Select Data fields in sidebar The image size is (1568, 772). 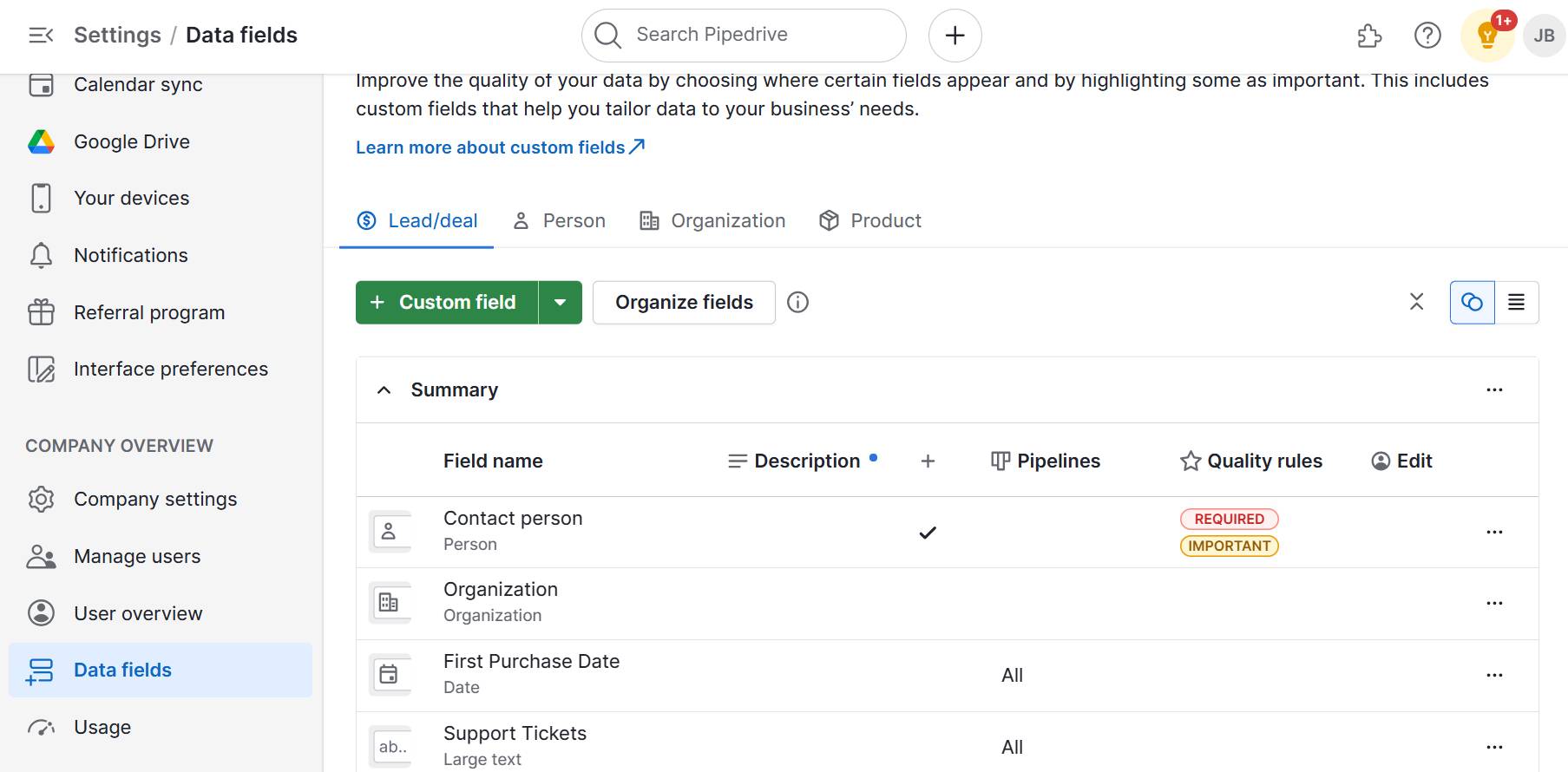click(x=161, y=670)
